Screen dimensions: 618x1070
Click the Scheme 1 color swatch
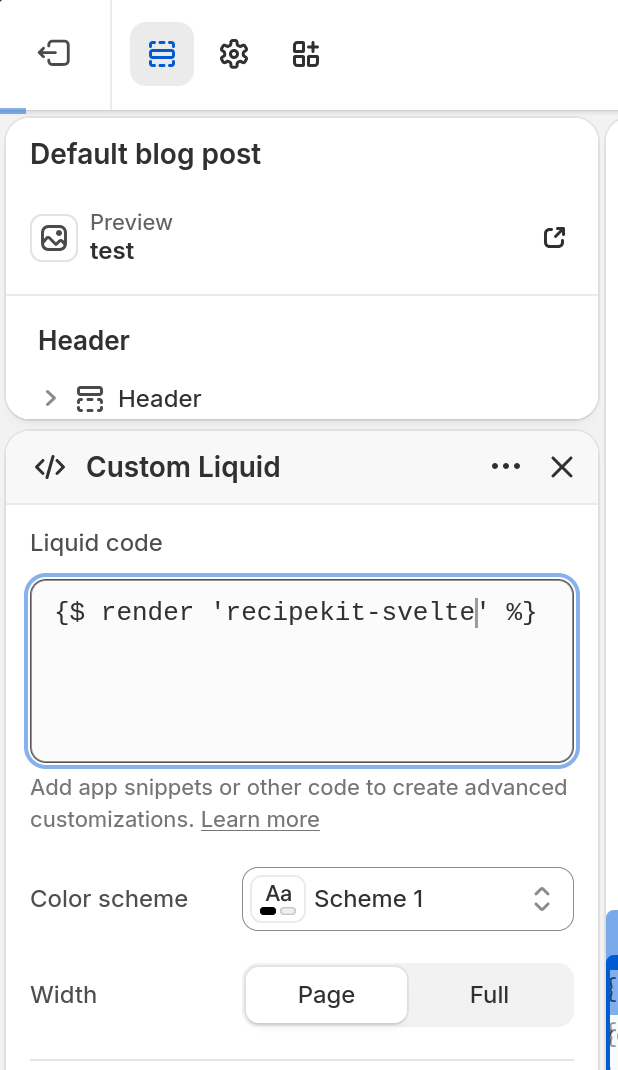pos(278,899)
